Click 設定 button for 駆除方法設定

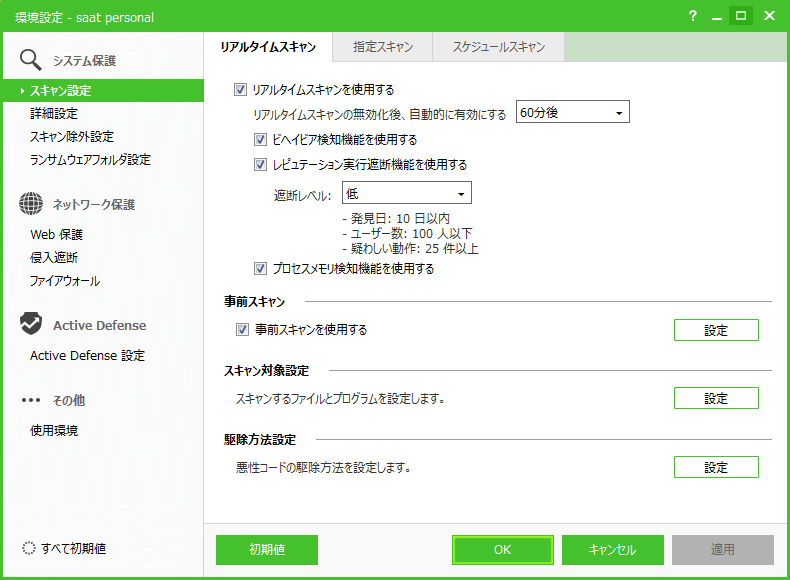[716, 467]
